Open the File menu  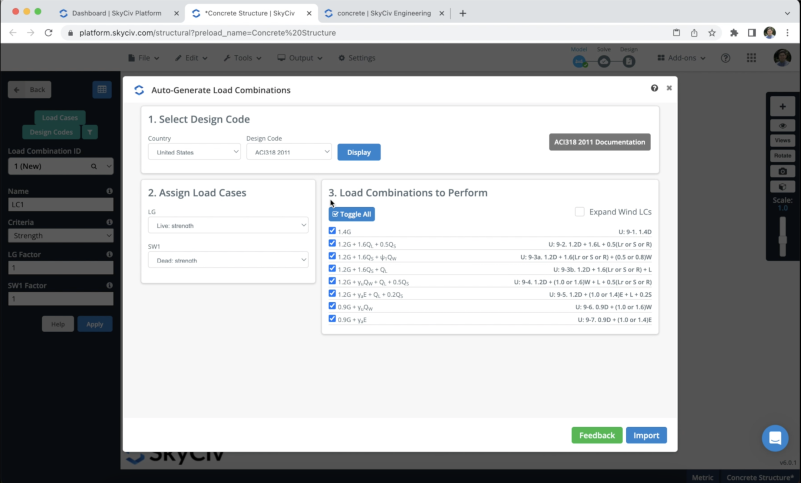[144, 58]
